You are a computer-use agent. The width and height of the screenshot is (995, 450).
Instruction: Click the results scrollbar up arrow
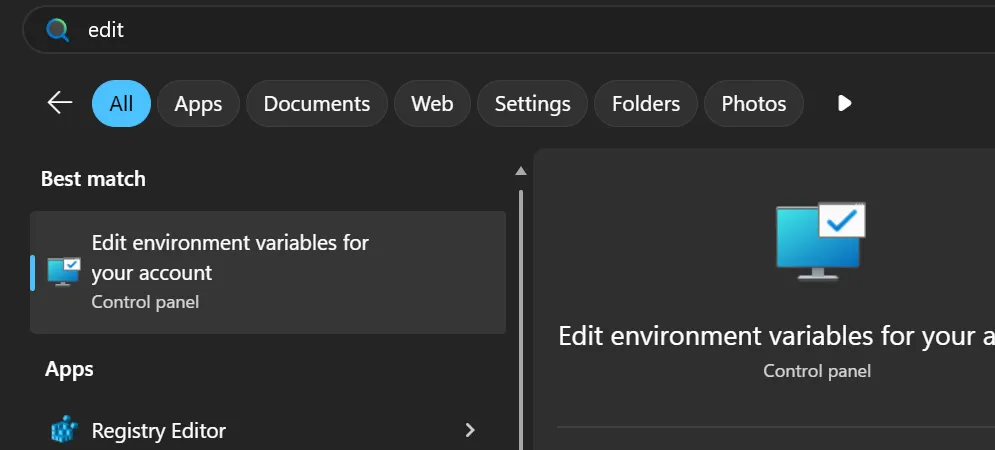tap(521, 171)
